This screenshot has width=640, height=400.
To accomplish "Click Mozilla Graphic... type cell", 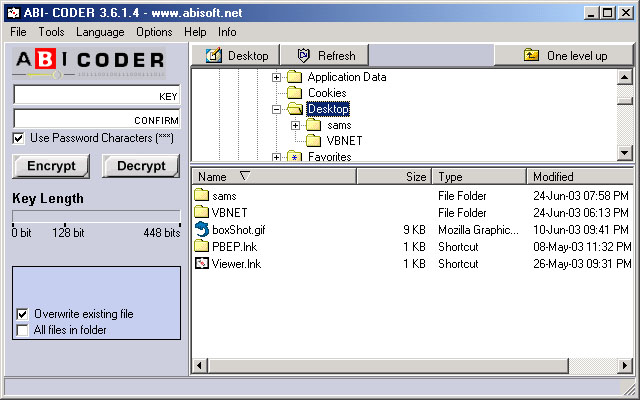I will (478, 230).
